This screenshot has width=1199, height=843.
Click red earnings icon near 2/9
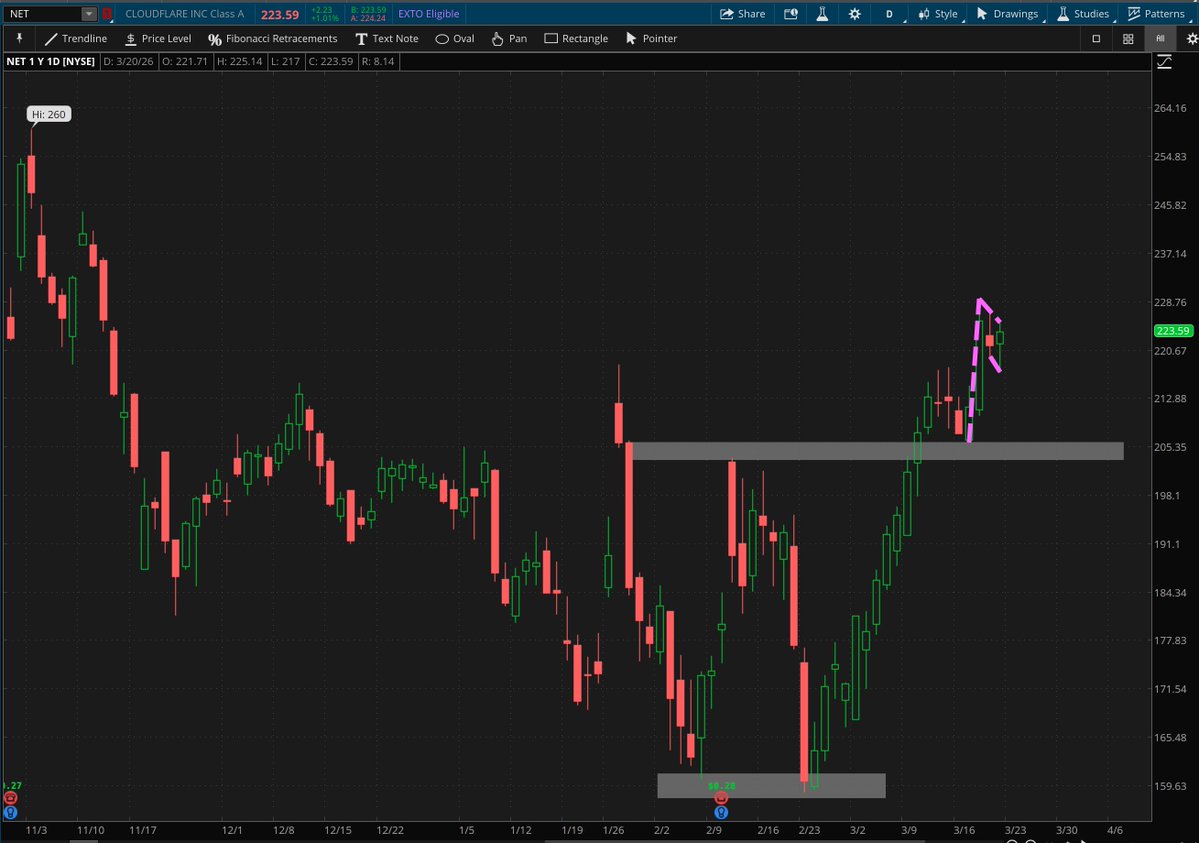720,798
